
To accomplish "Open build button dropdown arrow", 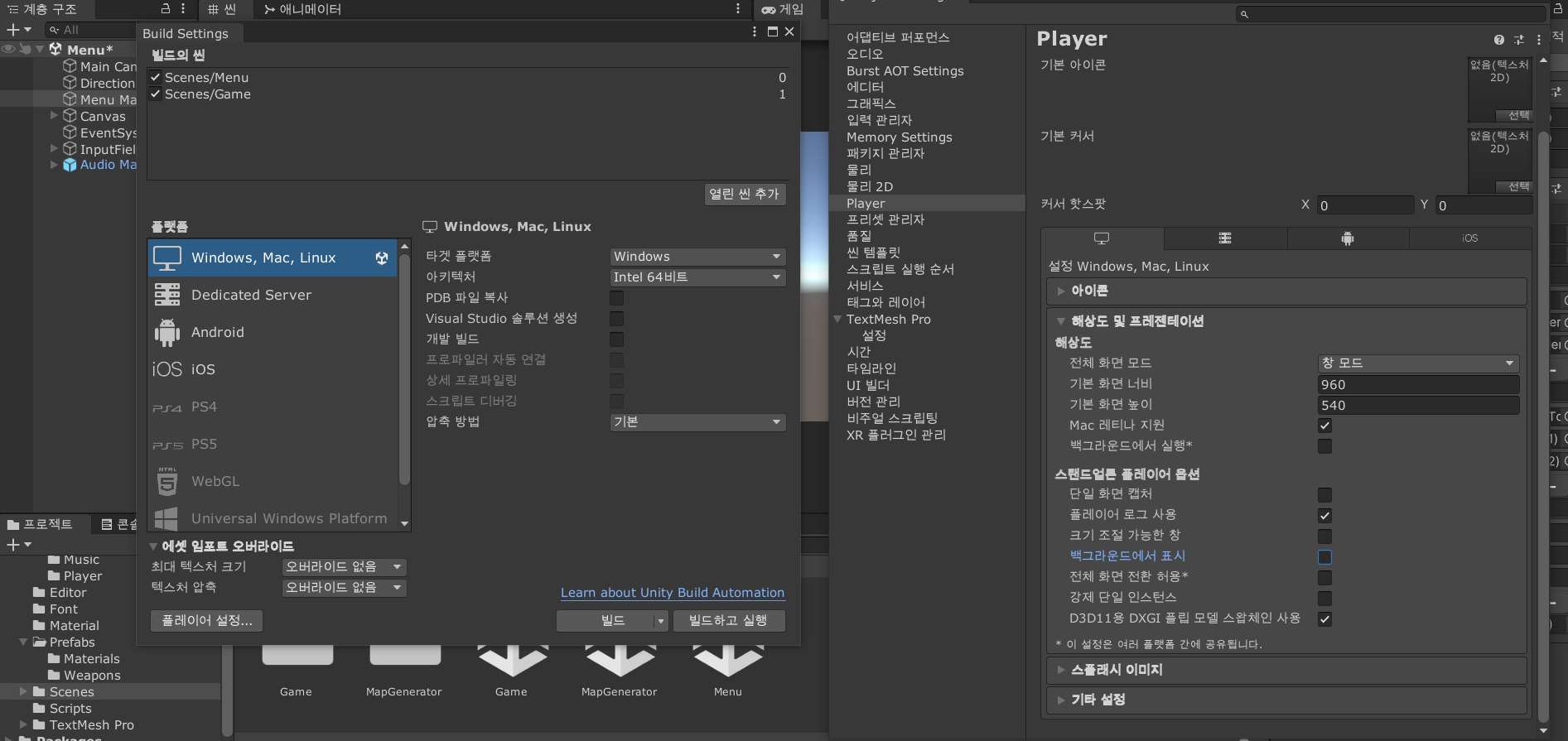I will click(x=661, y=621).
